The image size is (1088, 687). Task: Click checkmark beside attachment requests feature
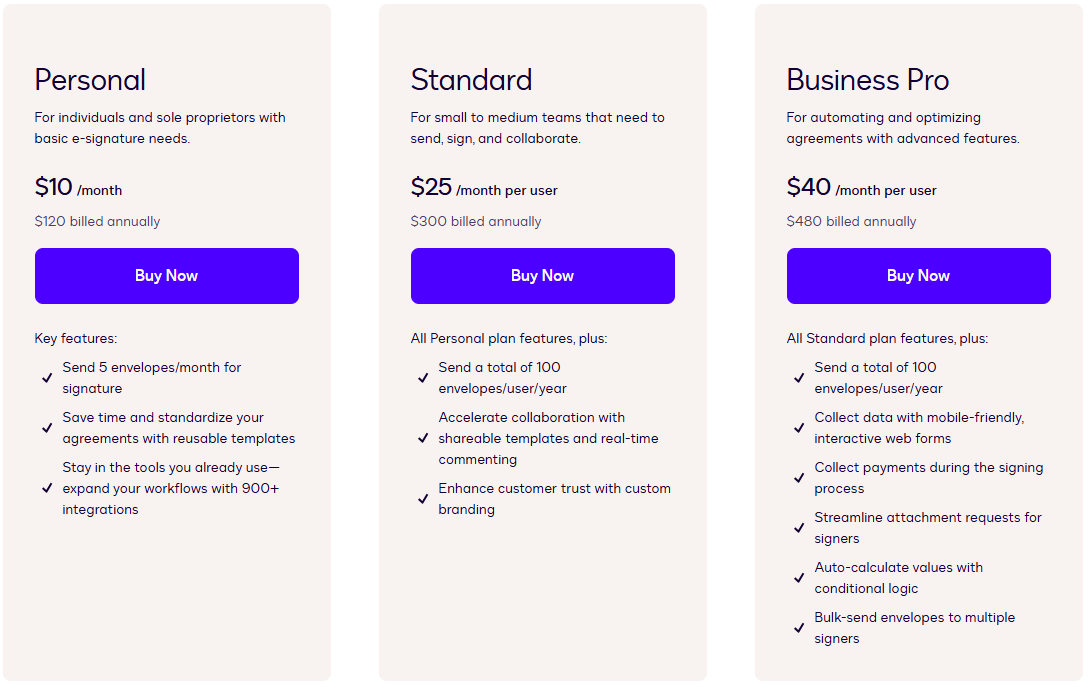[799, 527]
